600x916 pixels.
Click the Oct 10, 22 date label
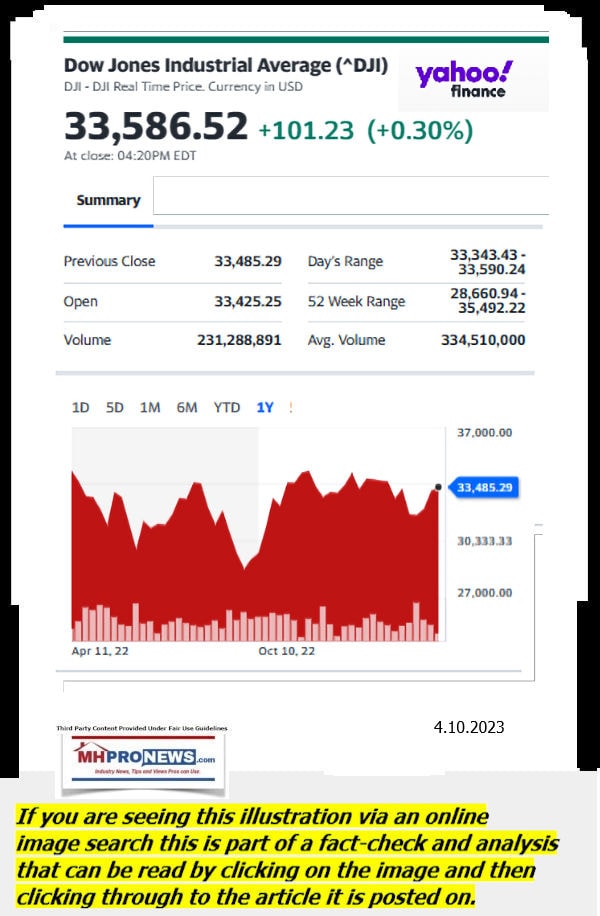click(x=286, y=651)
